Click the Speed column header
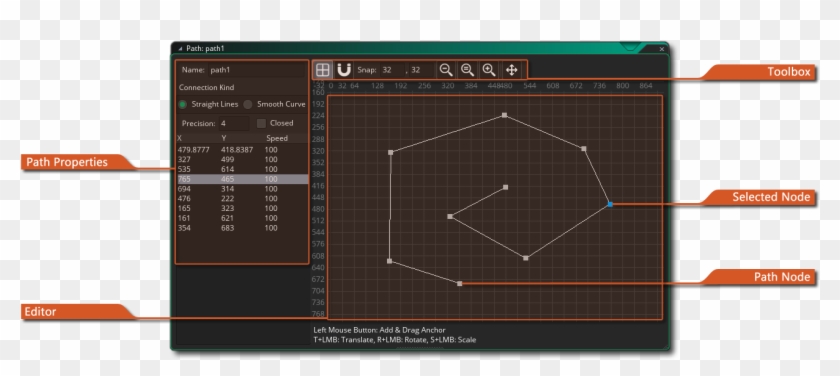The image size is (840, 376). [277, 138]
